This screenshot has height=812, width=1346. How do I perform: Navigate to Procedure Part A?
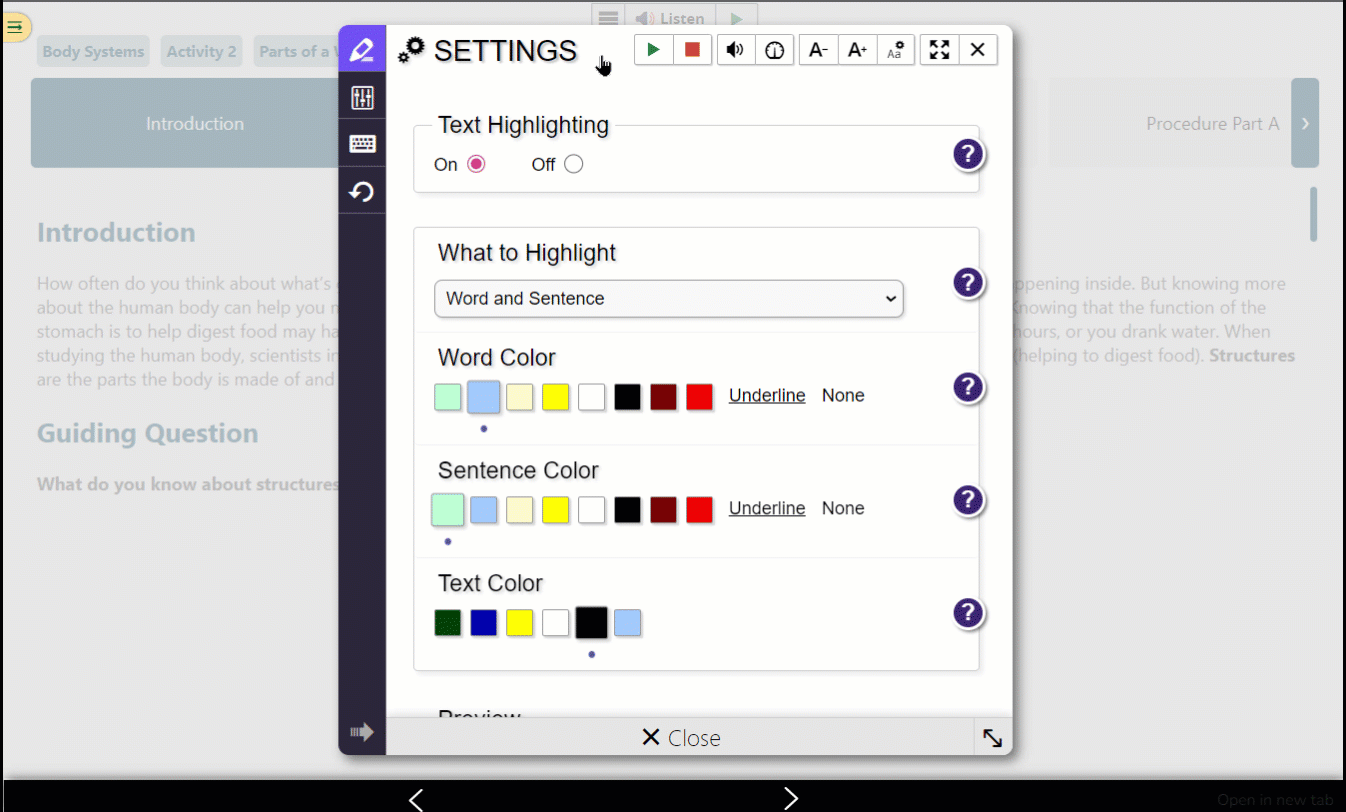(x=1213, y=123)
